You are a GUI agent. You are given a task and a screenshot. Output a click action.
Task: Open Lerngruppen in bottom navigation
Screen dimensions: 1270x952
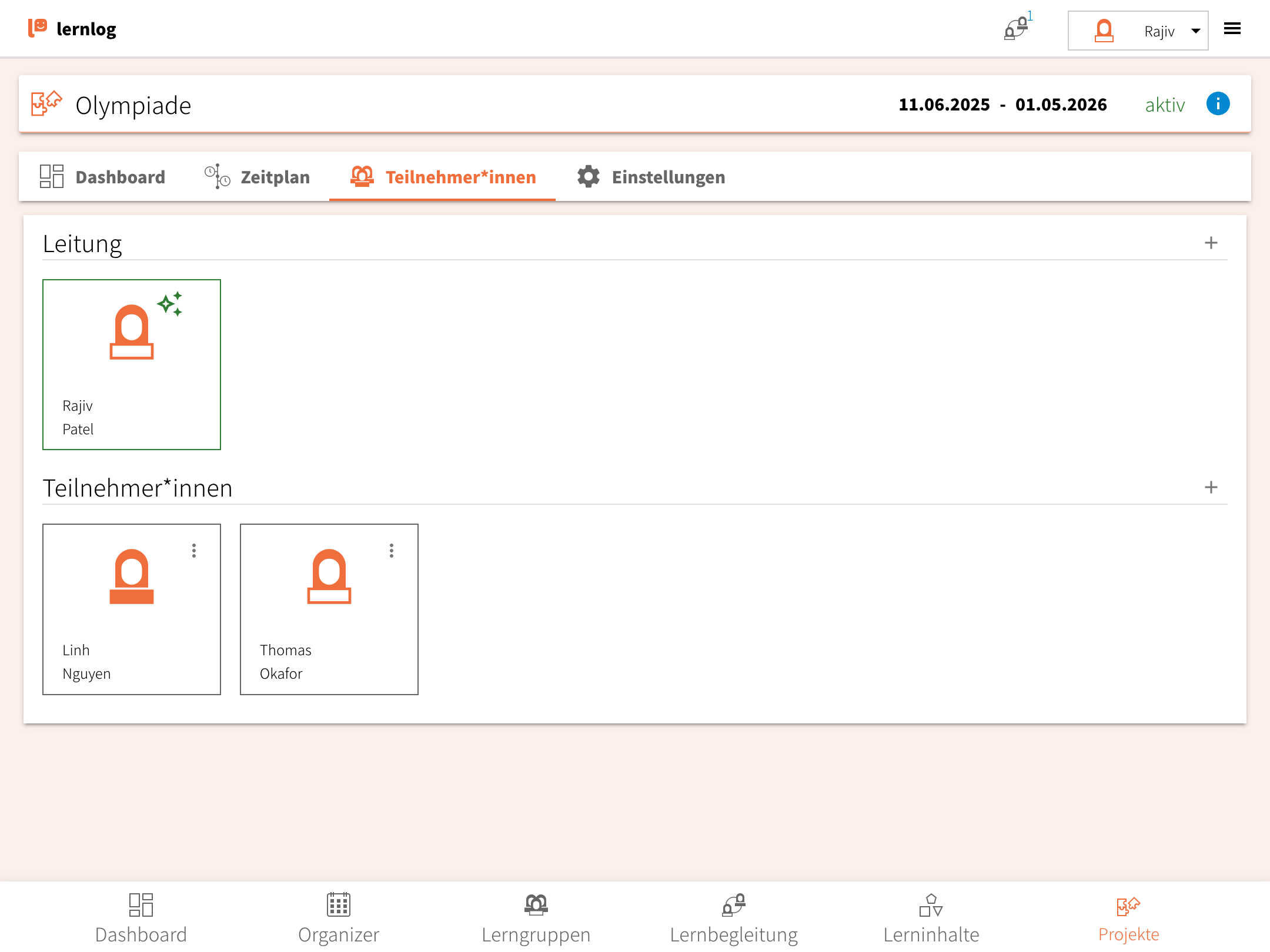[x=536, y=918]
